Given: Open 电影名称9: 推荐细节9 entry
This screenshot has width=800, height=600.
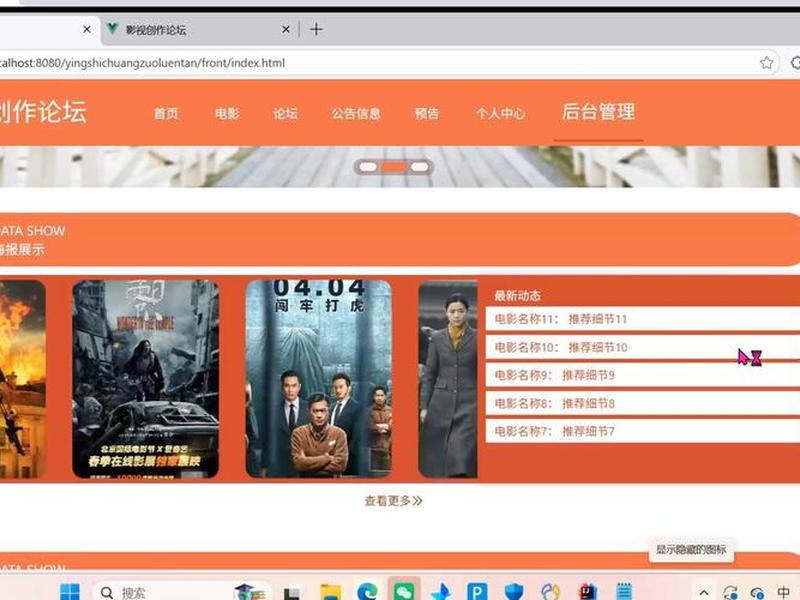Looking at the screenshot, I should click(642, 376).
